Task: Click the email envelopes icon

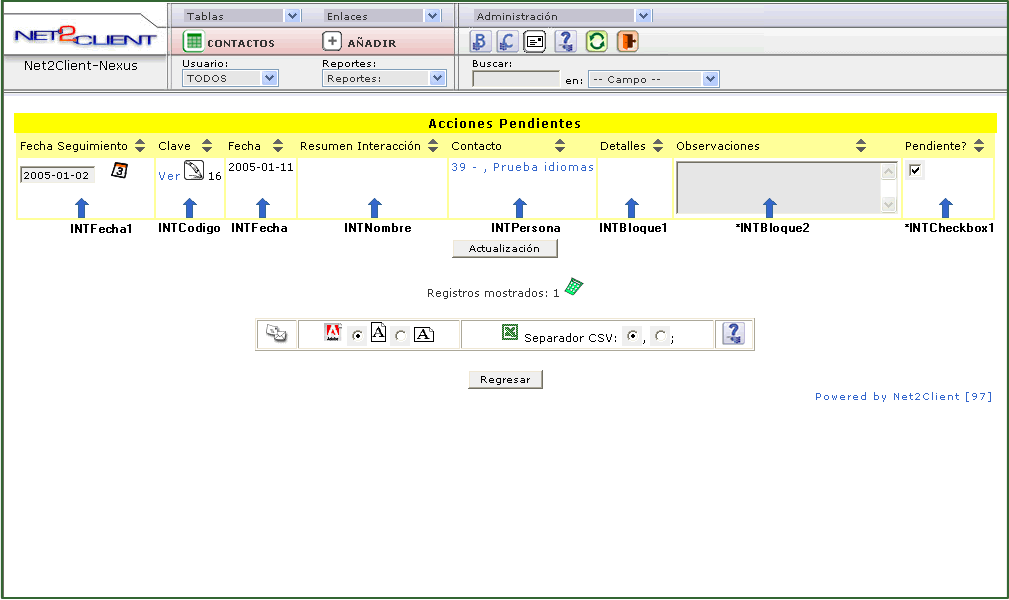Action: [x=277, y=334]
